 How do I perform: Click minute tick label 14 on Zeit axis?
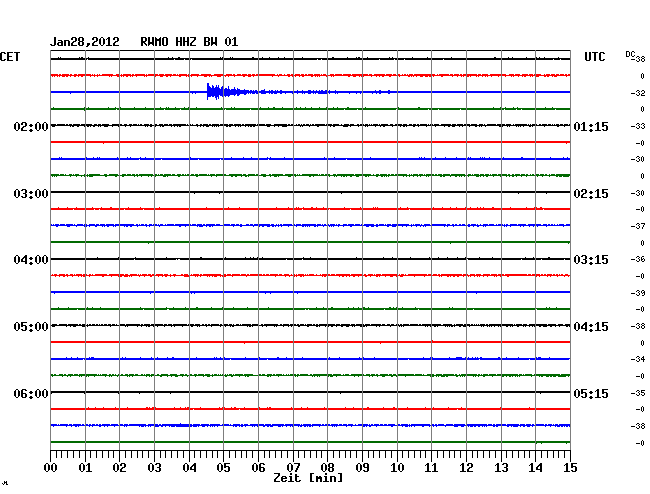[535, 467]
